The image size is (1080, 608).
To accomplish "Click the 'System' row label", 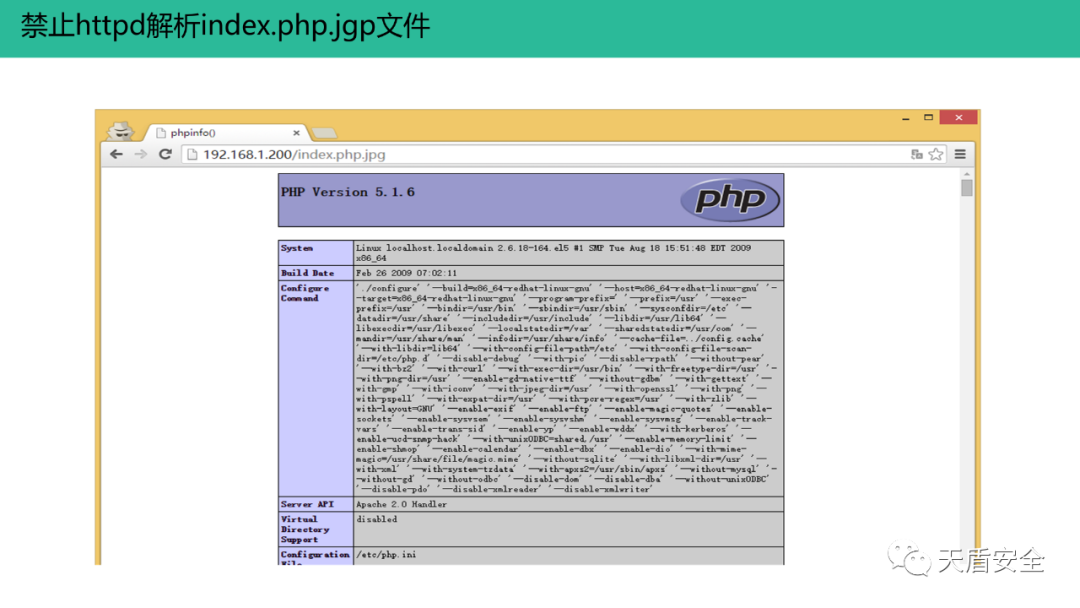I will click(x=297, y=248).
